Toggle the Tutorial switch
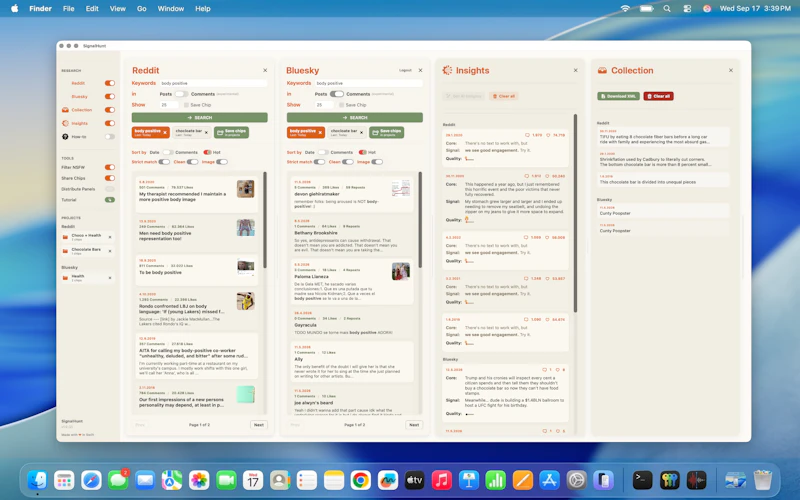 [x=110, y=200]
